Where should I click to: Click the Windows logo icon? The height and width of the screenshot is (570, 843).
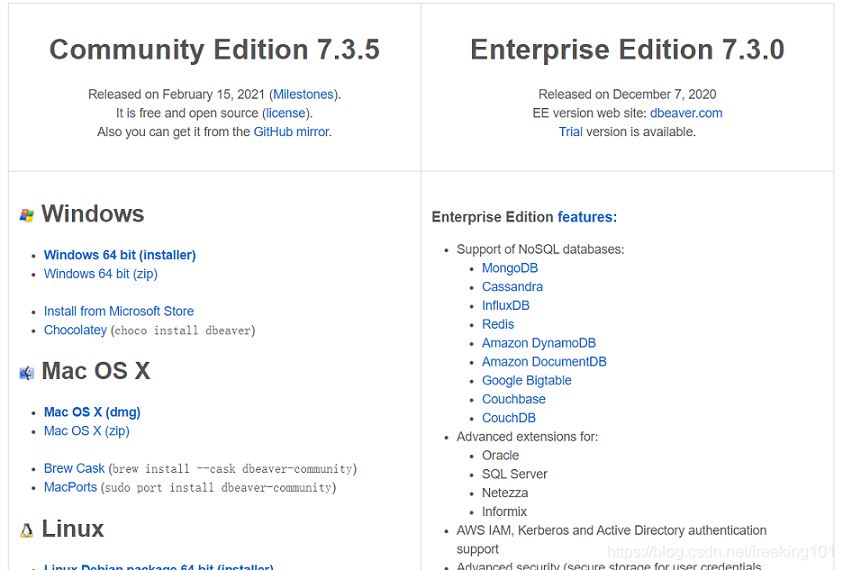click(x=27, y=215)
